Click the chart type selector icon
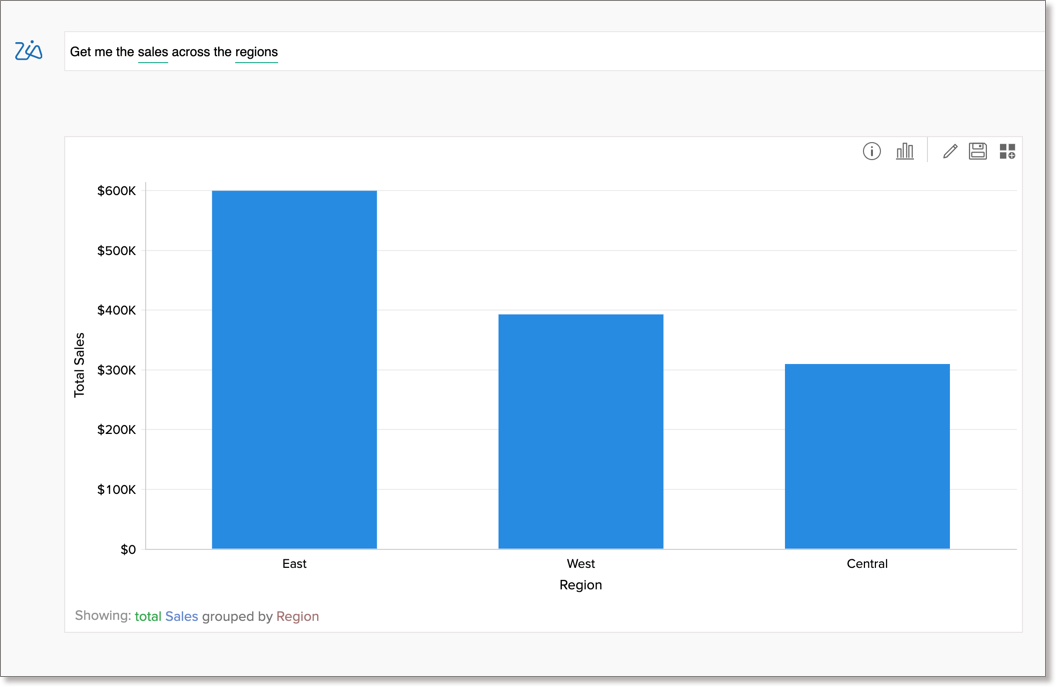The width and height of the screenshot is (1056, 687). pyautogui.click(x=905, y=150)
